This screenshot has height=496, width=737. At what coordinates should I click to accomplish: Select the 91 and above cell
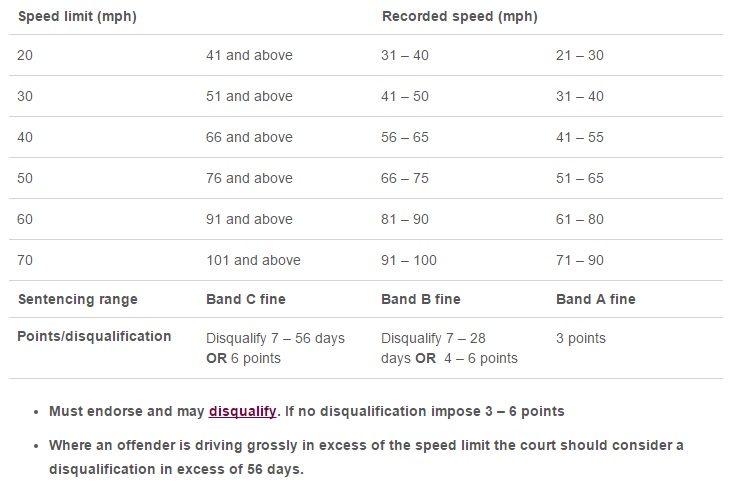tap(249, 219)
